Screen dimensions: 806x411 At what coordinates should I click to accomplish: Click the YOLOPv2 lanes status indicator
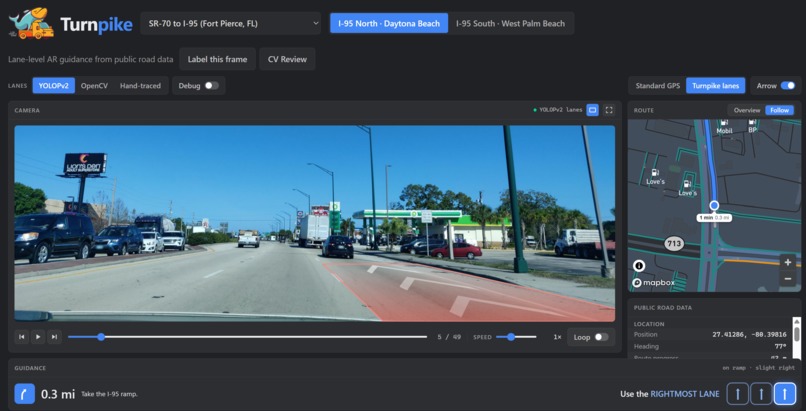click(x=557, y=110)
